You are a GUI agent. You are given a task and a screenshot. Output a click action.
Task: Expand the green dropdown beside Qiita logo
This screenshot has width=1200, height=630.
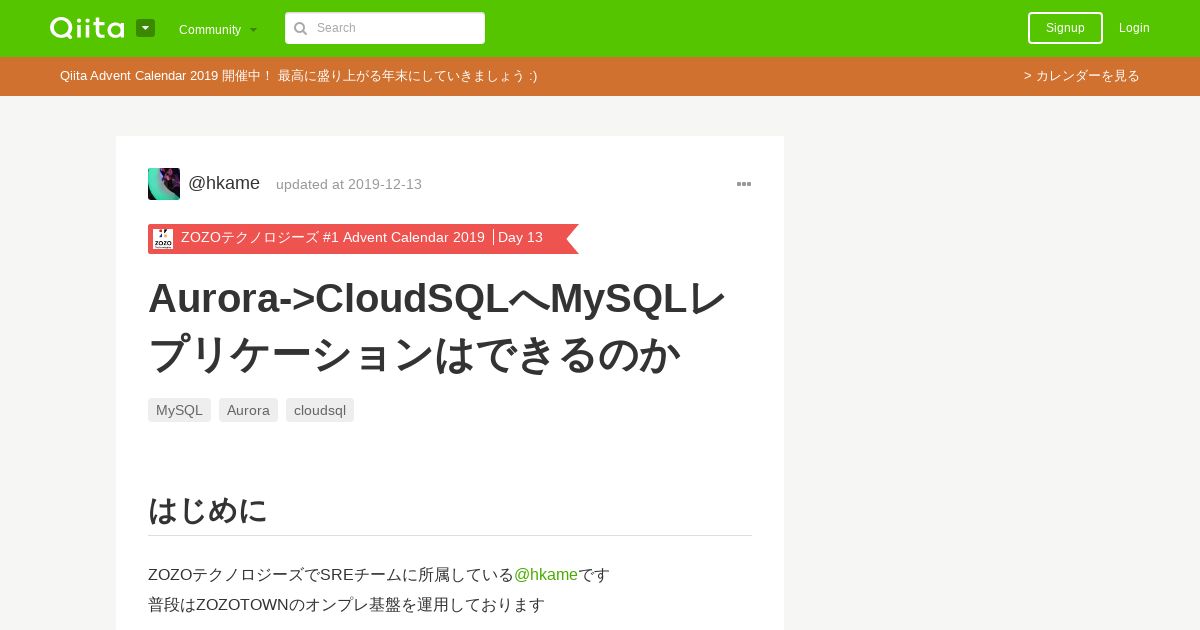coord(145,28)
